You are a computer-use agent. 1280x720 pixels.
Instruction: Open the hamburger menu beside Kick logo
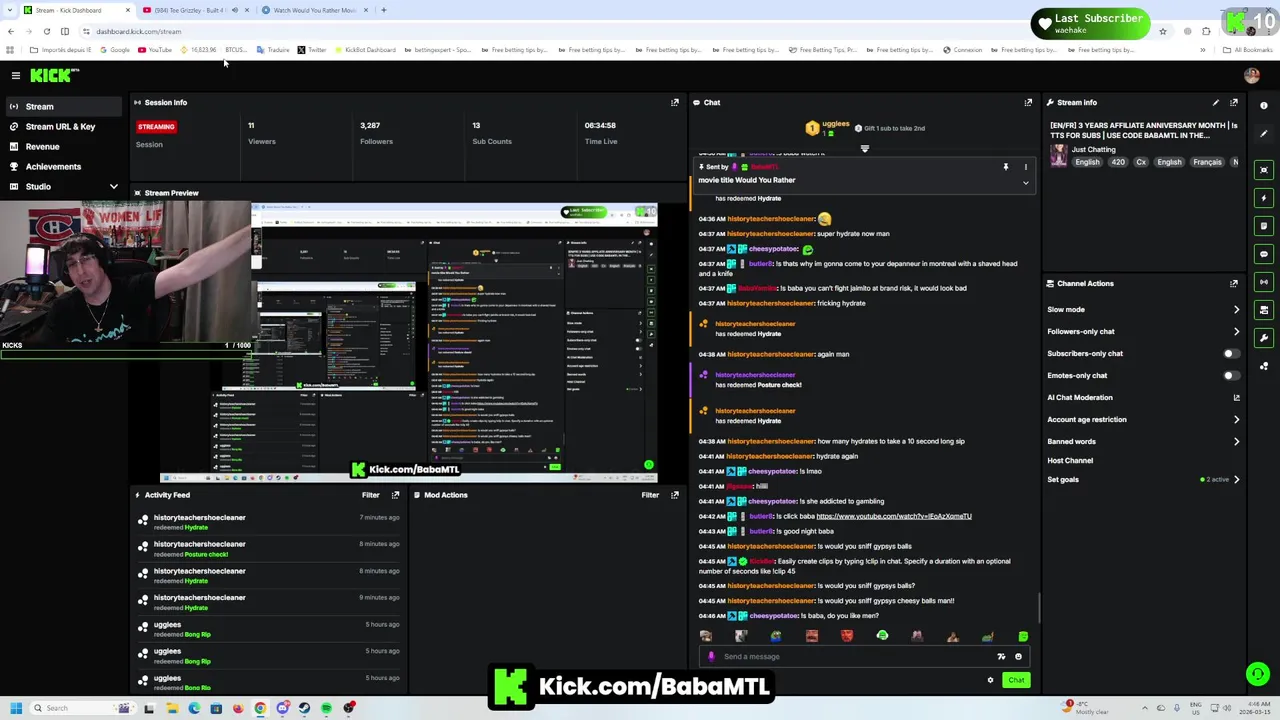tap(15, 75)
